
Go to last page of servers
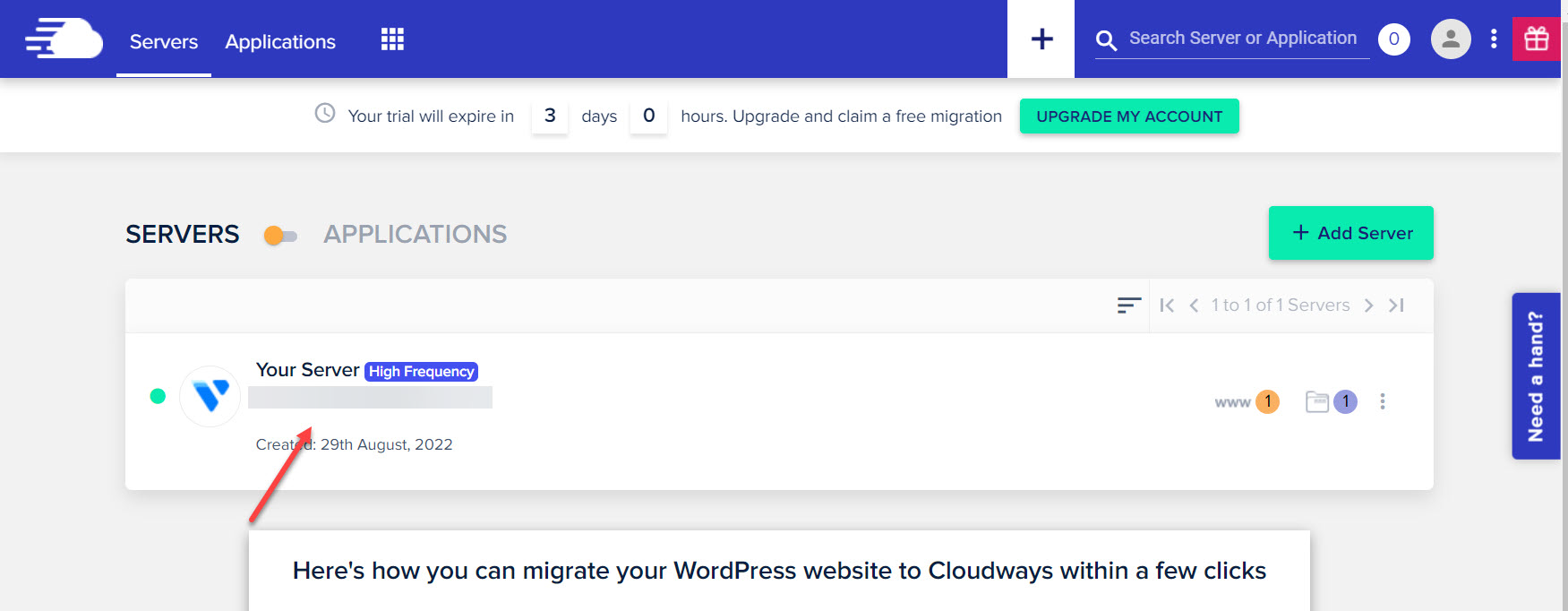1396,305
